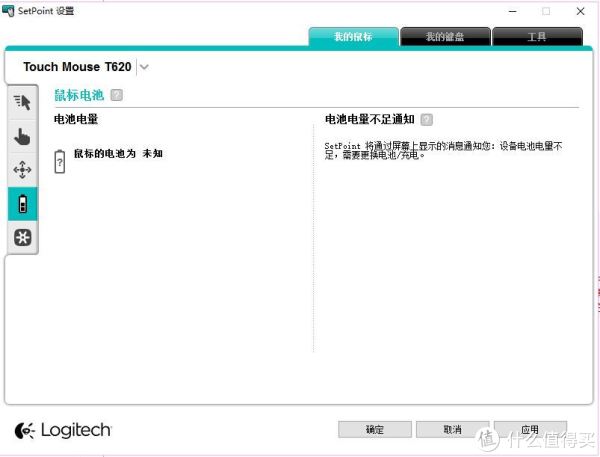This screenshot has width=600, height=457.
Task: Click the Logitech logo
Action: (x=63, y=431)
